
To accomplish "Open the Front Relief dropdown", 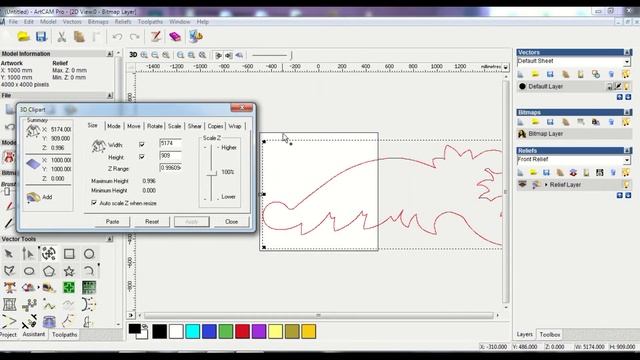I will pos(627,160).
